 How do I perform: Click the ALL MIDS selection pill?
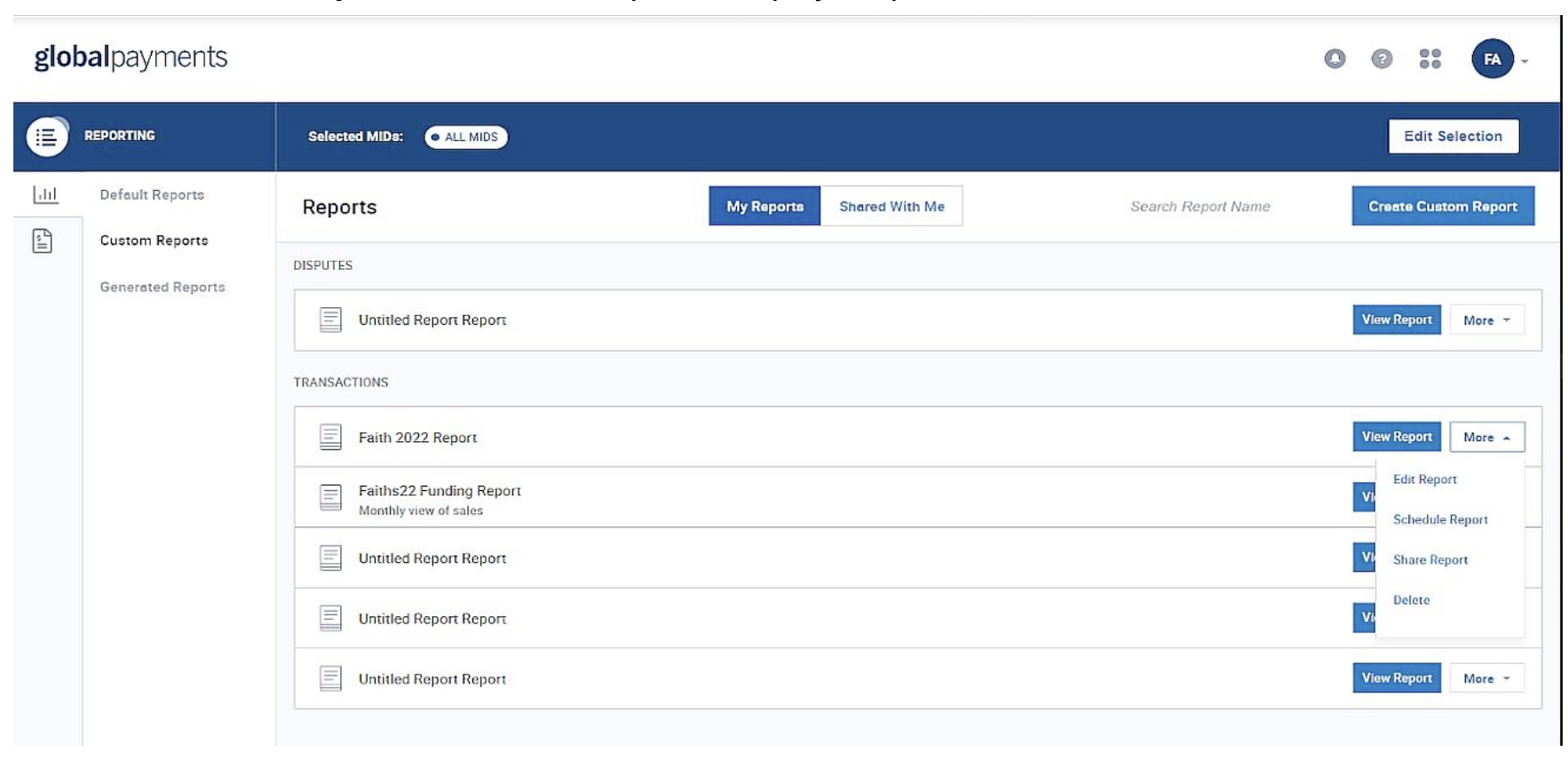pos(466,137)
